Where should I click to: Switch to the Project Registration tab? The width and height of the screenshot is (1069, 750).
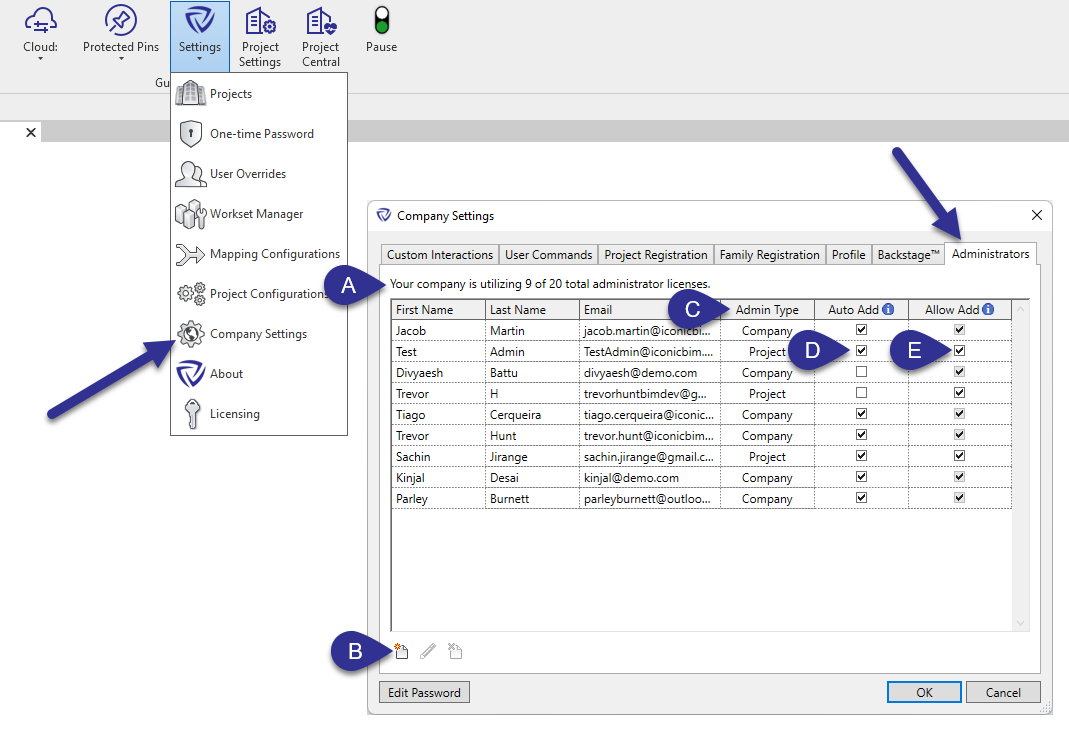pyautogui.click(x=656, y=255)
